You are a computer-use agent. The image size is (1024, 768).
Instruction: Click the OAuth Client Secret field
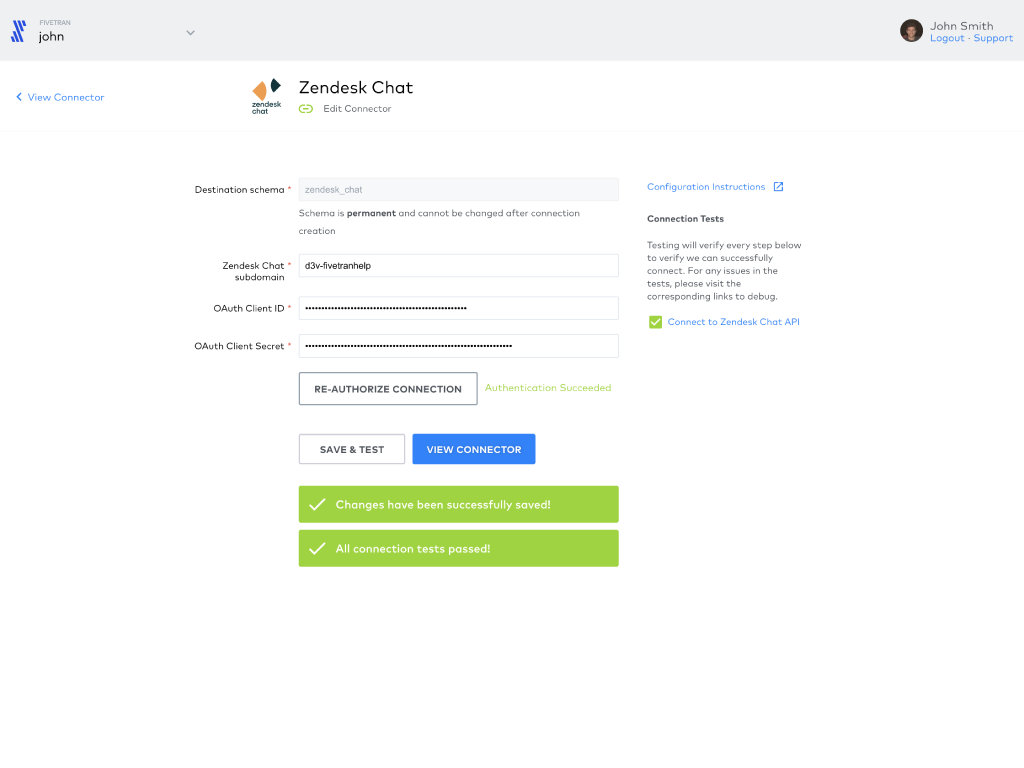point(458,345)
